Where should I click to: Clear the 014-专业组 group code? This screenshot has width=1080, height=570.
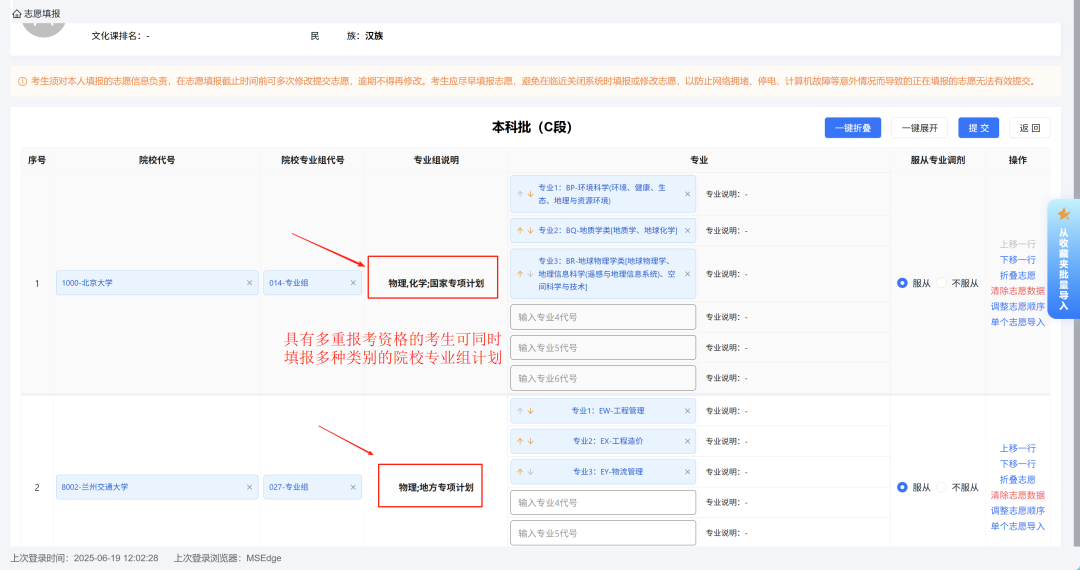pyautogui.click(x=353, y=283)
